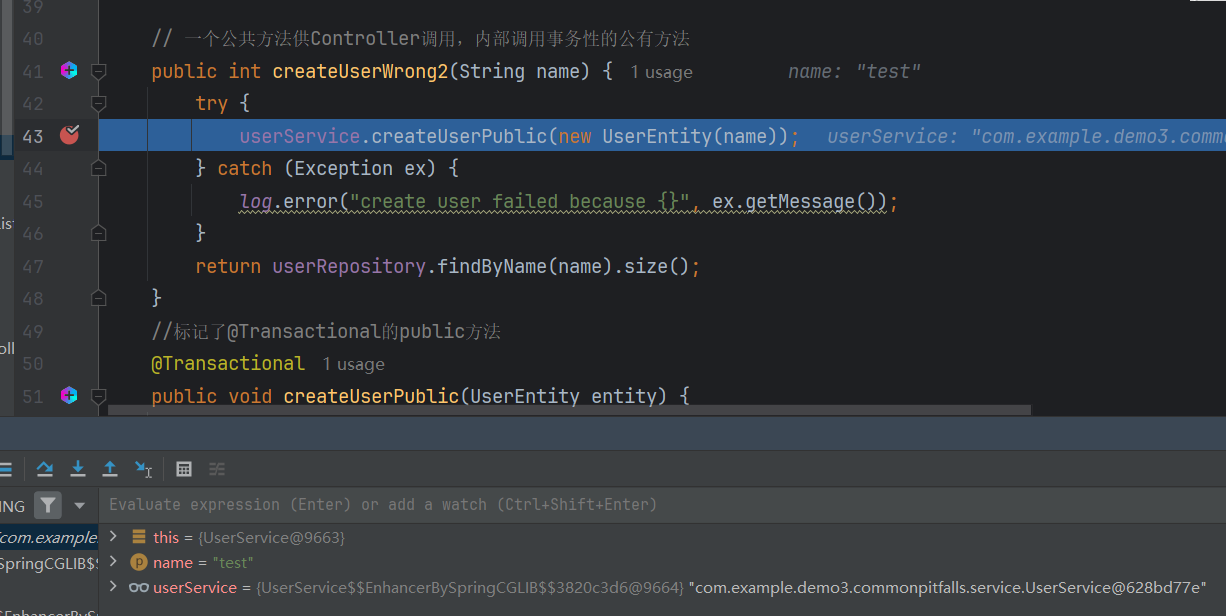Click gutter icon on line 51
The width and height of the screenshot is (1226, 616).
point(69,396)
